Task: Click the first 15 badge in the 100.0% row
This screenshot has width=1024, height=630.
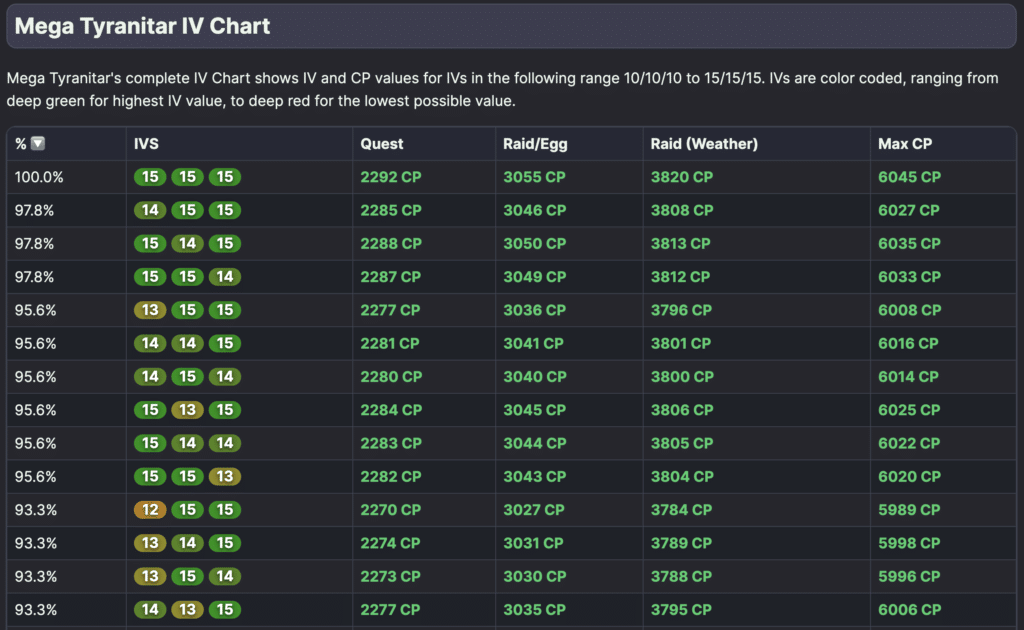Action: pyautogui.click(x=151, y=177)
